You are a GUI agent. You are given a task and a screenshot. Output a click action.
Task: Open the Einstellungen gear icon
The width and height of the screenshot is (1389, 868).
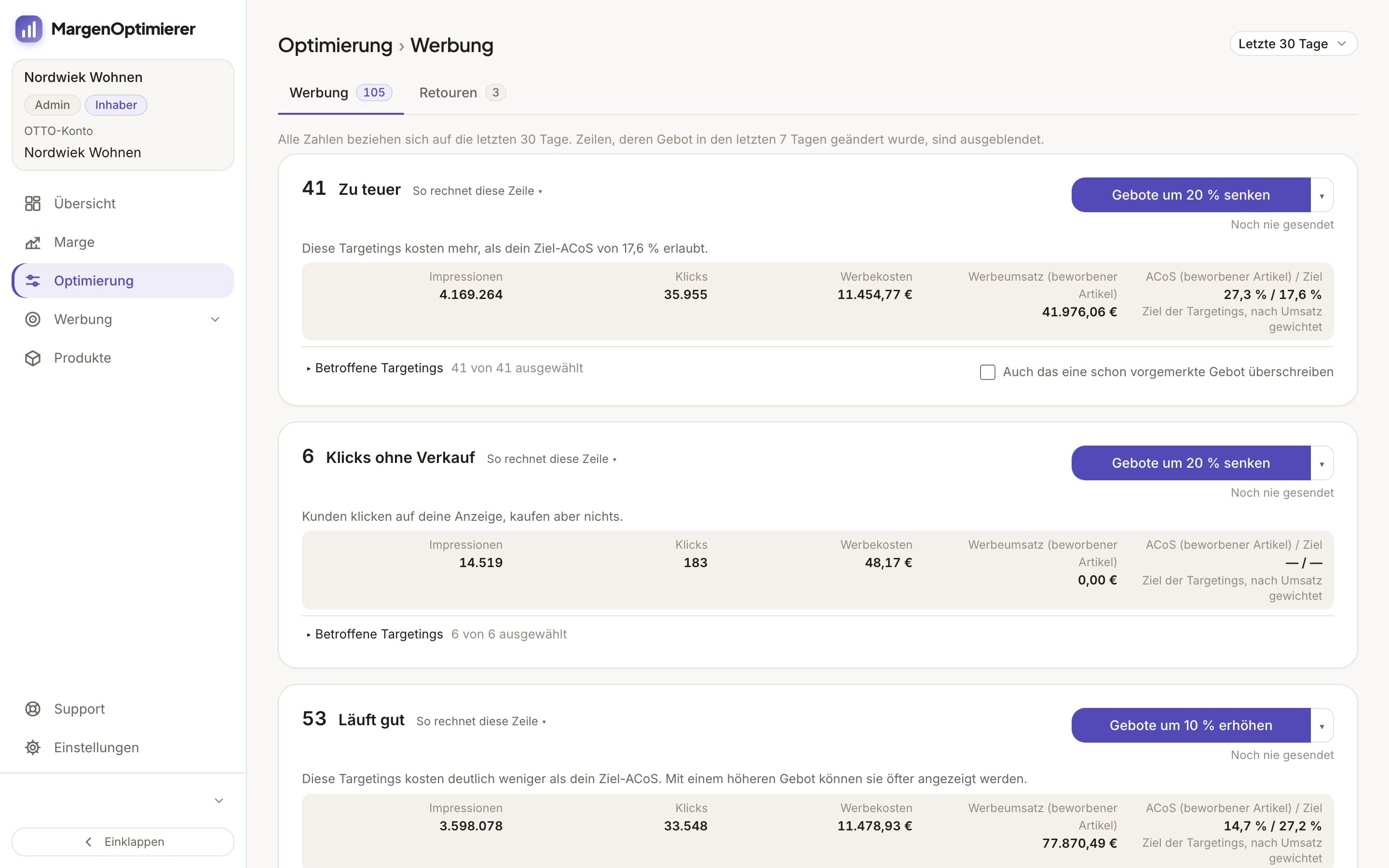coord(33,747)
